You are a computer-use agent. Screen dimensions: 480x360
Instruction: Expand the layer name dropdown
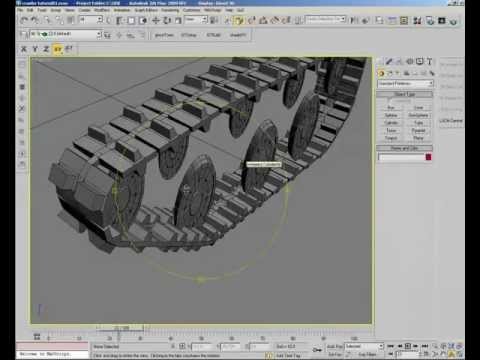(x=99, y=34)
